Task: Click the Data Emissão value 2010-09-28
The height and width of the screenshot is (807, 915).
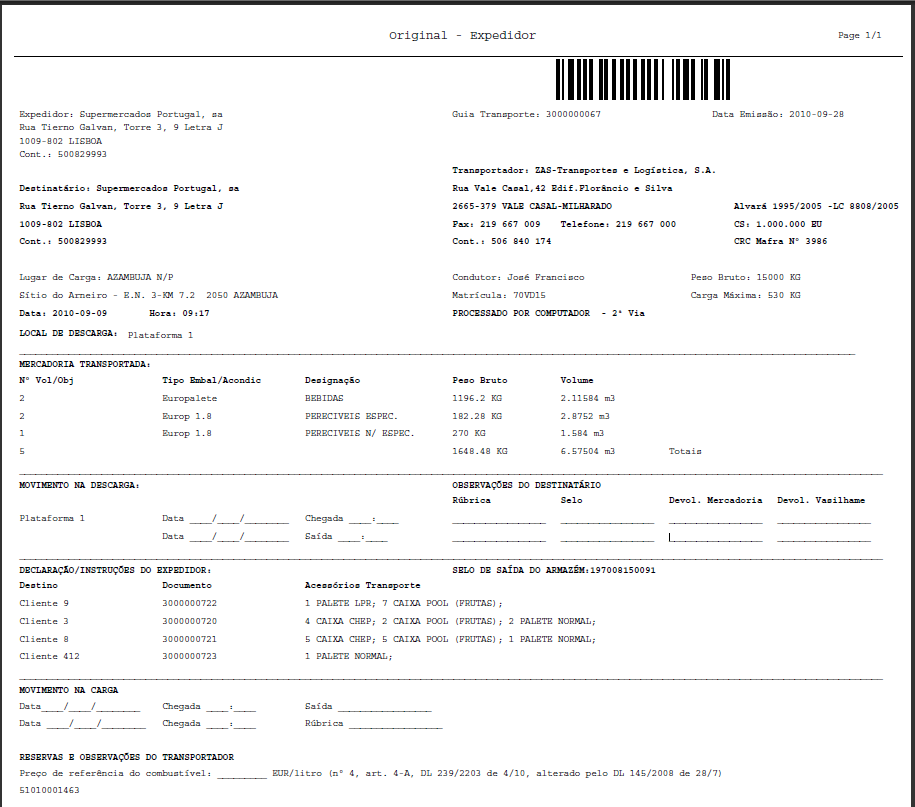Action: coord(816,114)
